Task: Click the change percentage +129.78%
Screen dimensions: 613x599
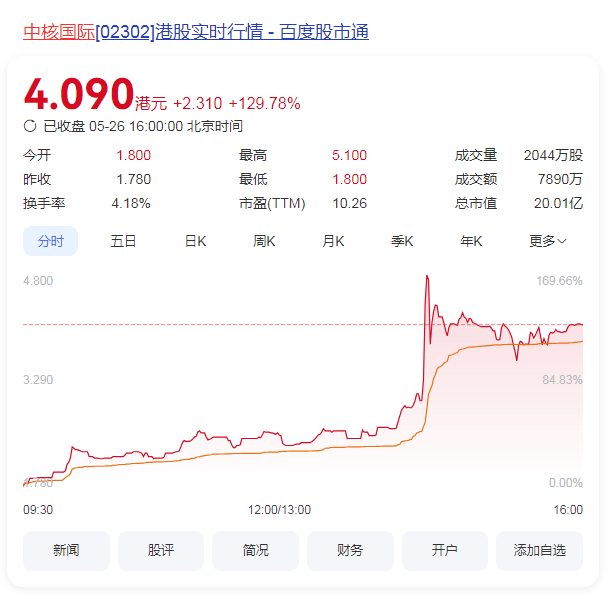Action: coord(264,104)
